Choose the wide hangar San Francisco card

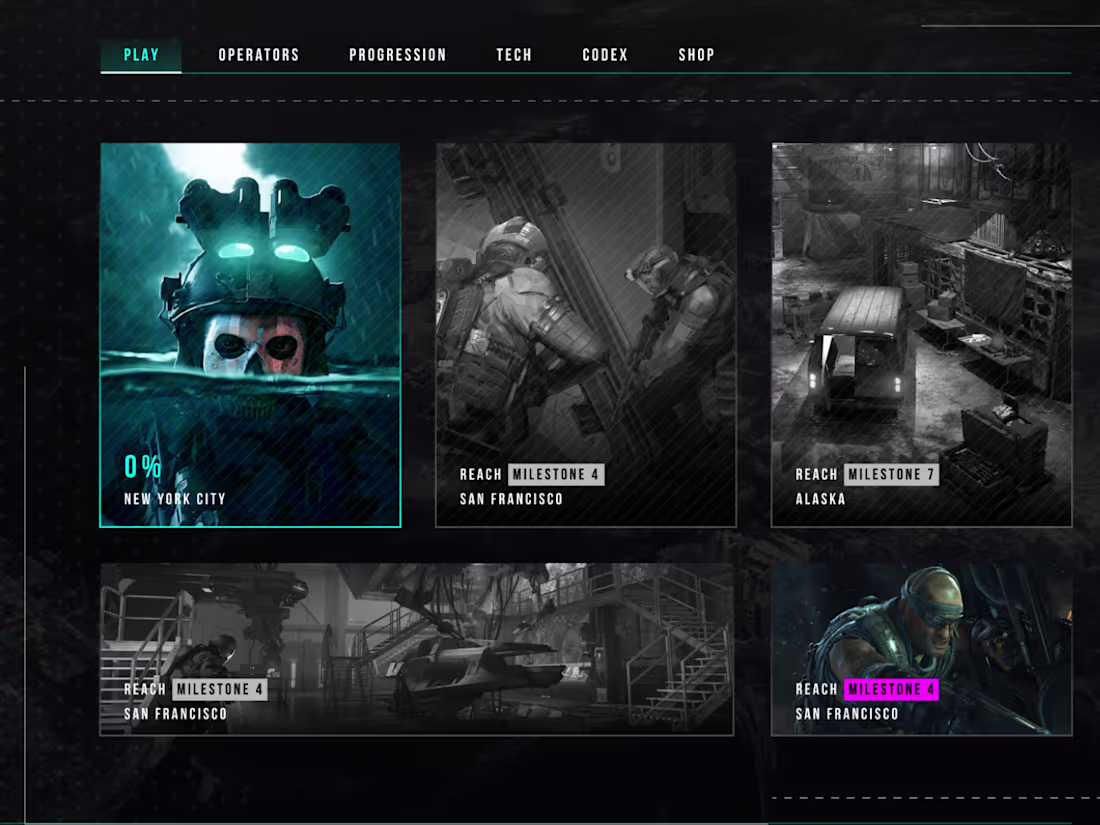coord(417,649)
